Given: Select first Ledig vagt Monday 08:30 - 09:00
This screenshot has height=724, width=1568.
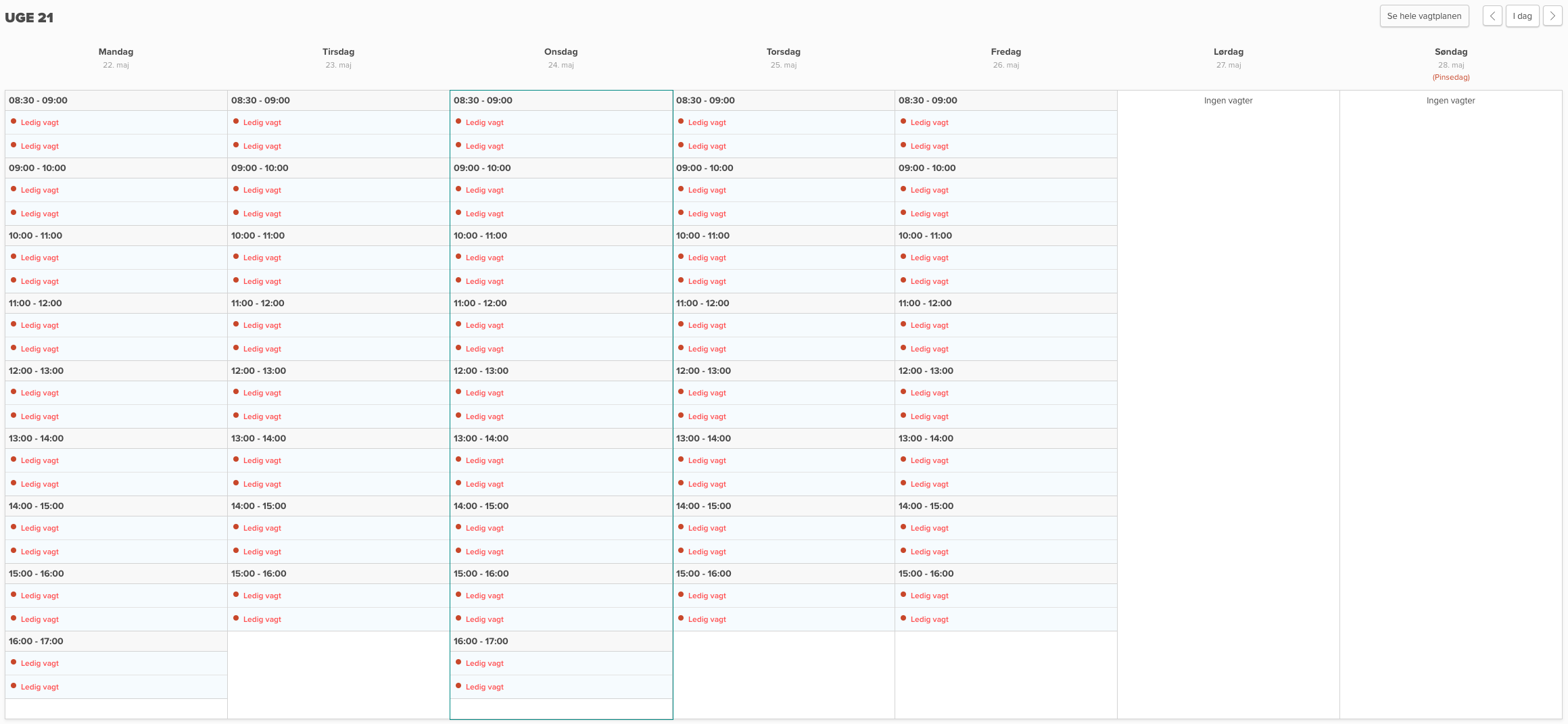Looking at the screenshot, I should coord(40,122).
